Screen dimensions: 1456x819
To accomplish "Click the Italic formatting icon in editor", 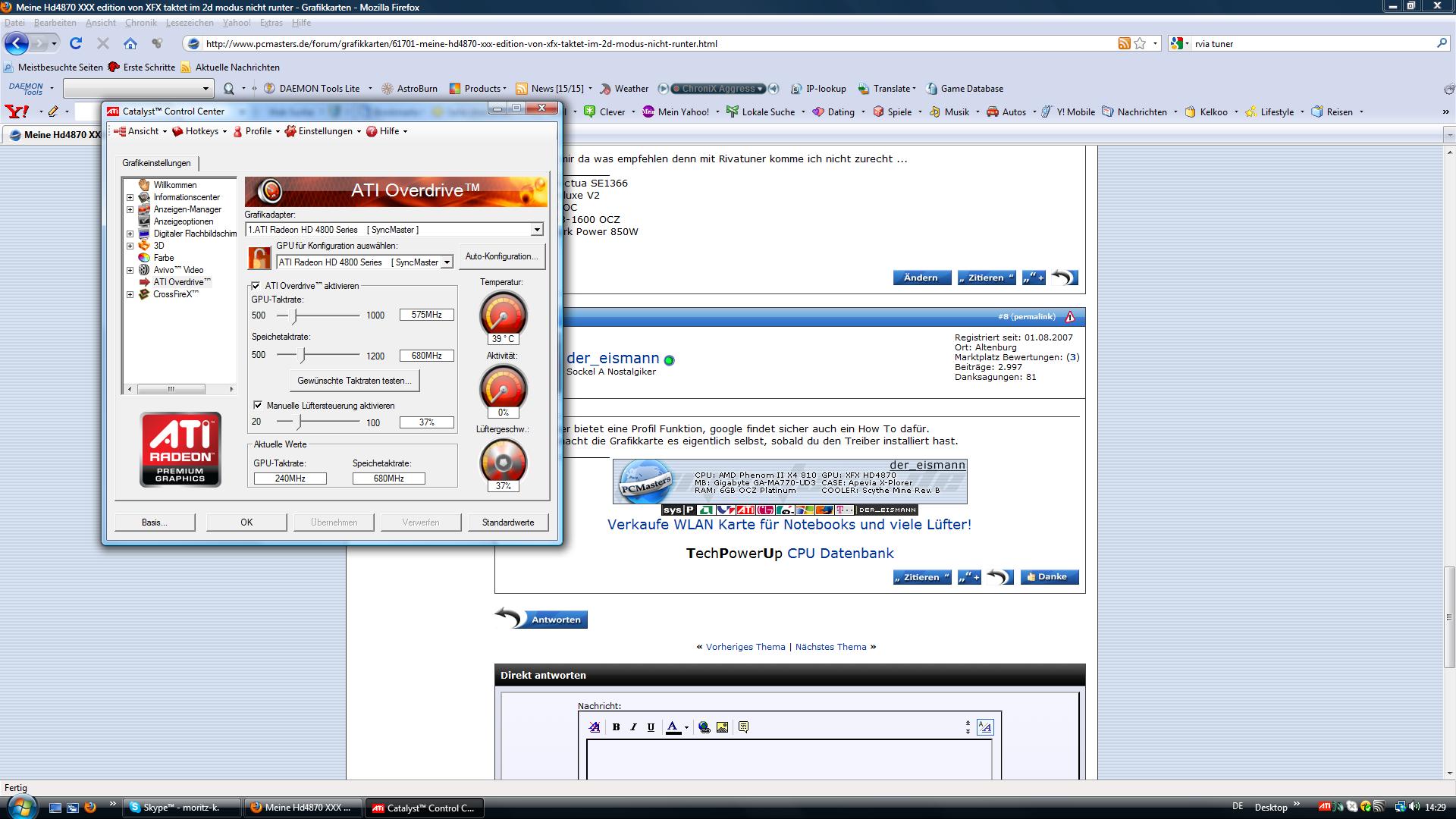I will 633,727.
